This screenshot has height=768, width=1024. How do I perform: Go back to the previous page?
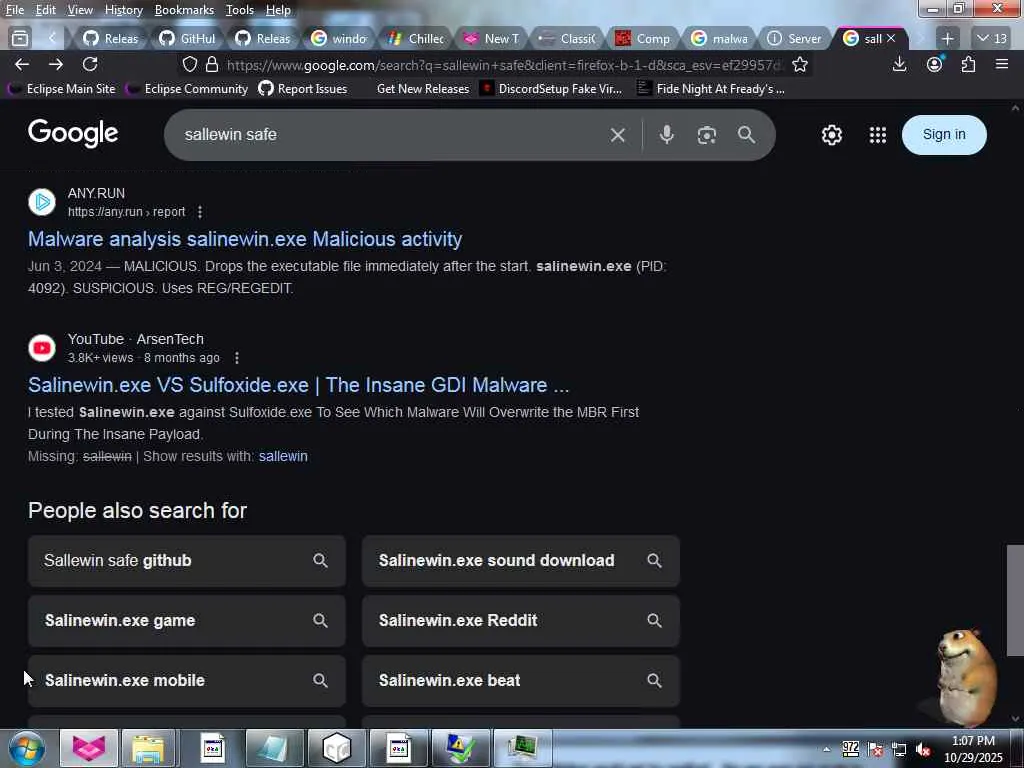coord(22,64)
